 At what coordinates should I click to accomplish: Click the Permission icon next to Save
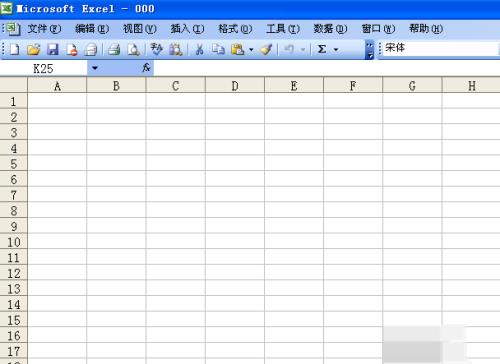tap(71, 50)
